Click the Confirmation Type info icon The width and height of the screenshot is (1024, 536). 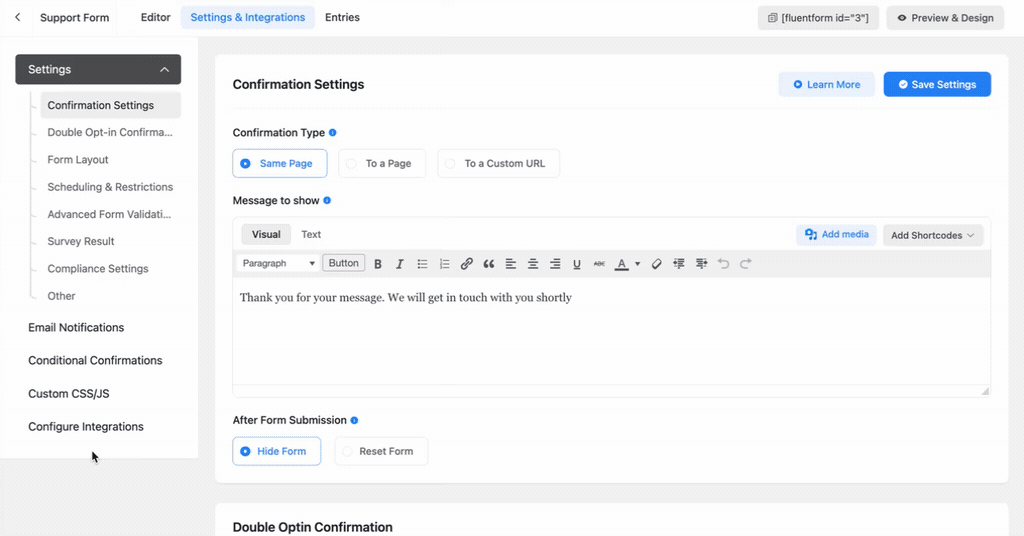[332, 133]
